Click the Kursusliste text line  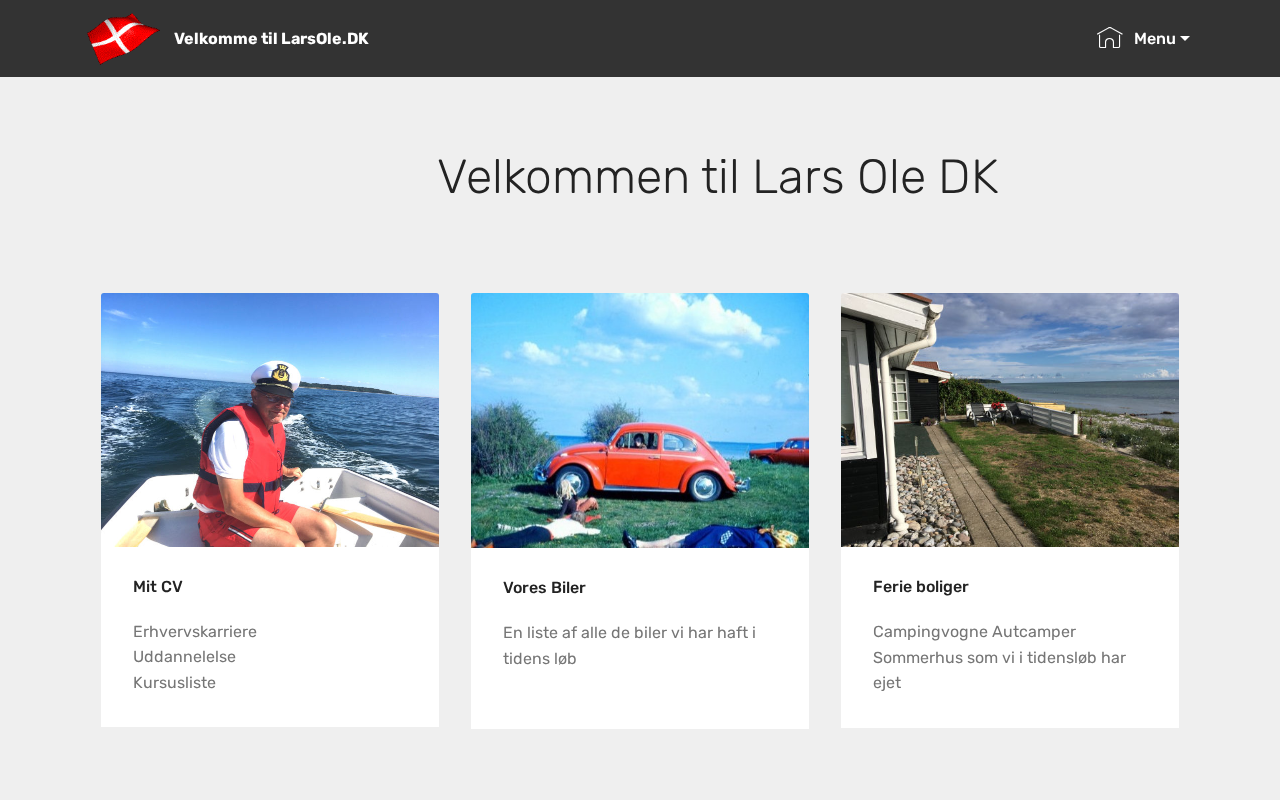tap(174, 683)
